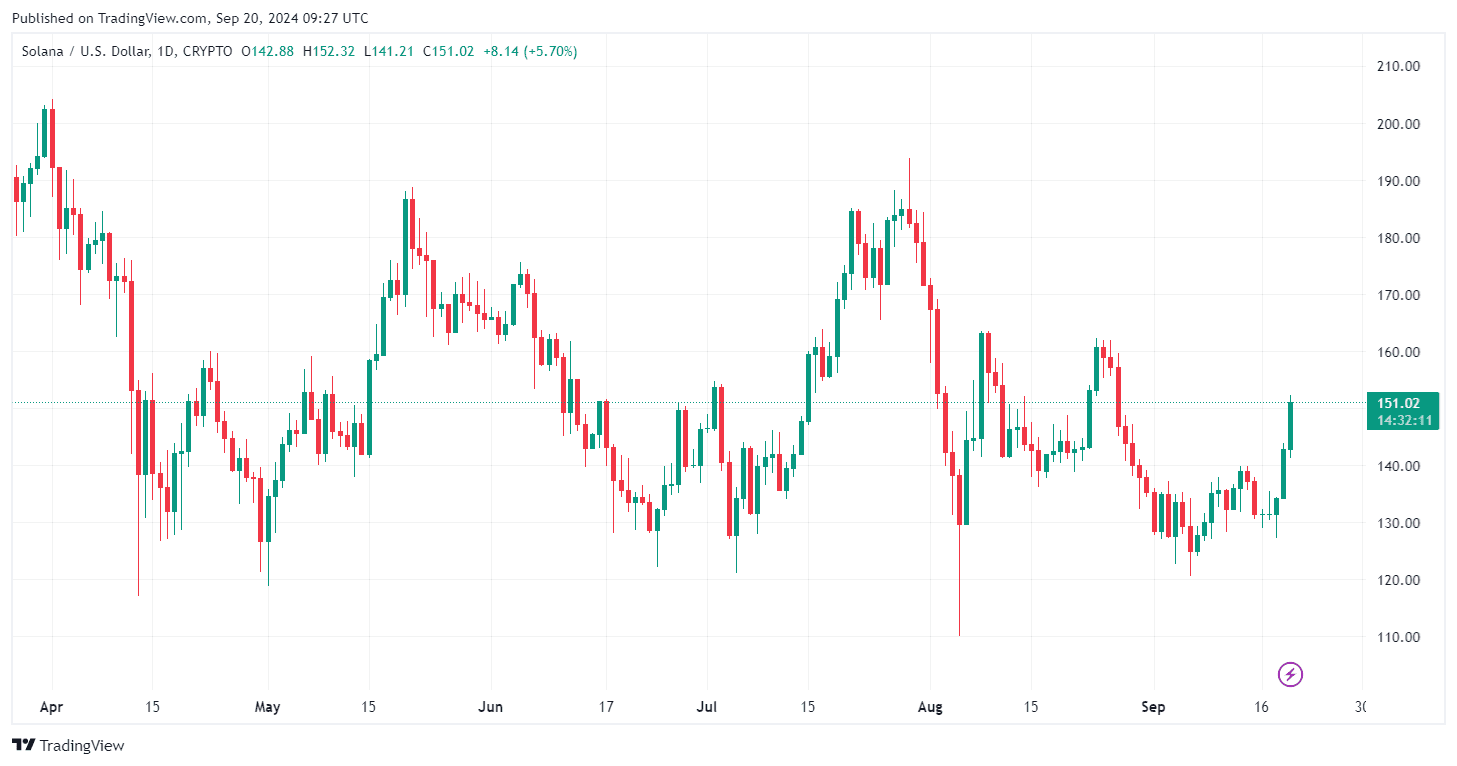Click the 14:32:11 countdown timer on price axis
Screen dimensions: 1457x766
(x=1405, y=421)
